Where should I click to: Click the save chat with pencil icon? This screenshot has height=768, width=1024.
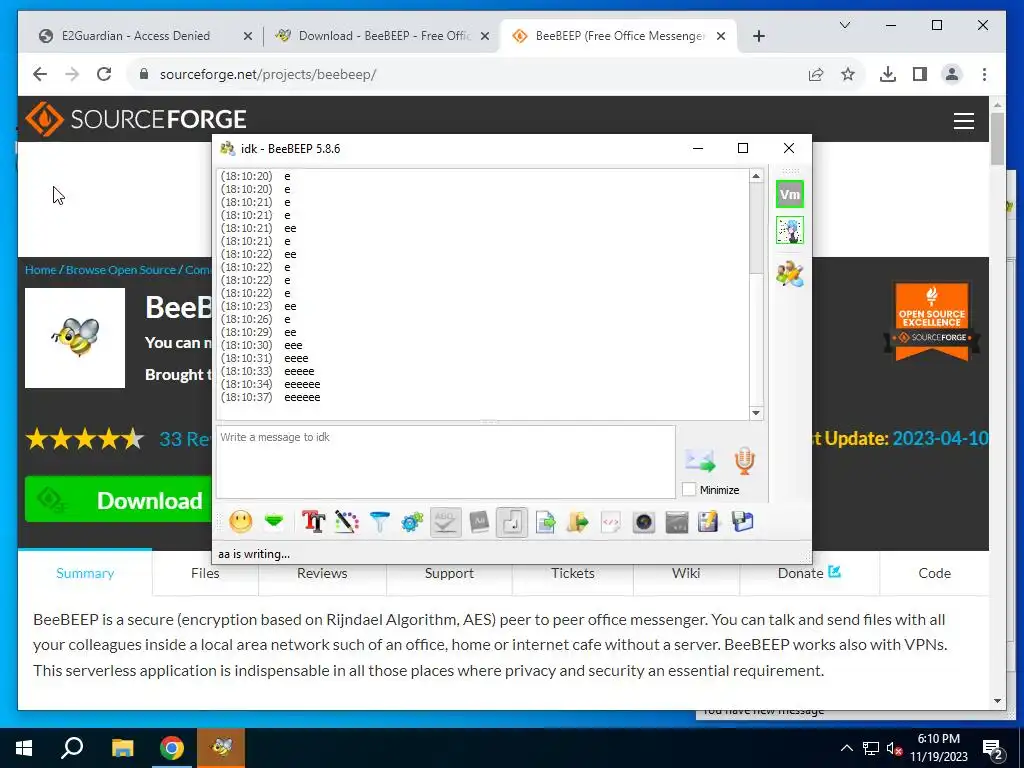pyautogui.click(x=709, y=522)
